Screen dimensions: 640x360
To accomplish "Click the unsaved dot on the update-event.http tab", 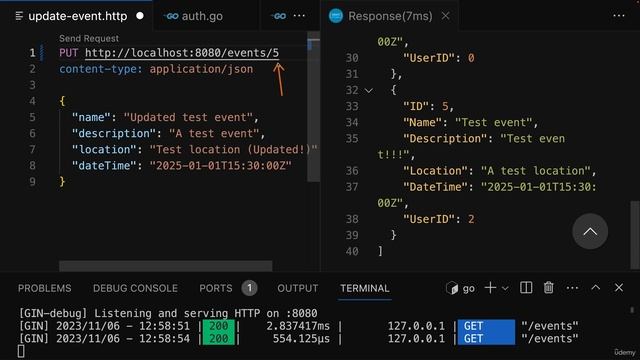I will point(140,16).
